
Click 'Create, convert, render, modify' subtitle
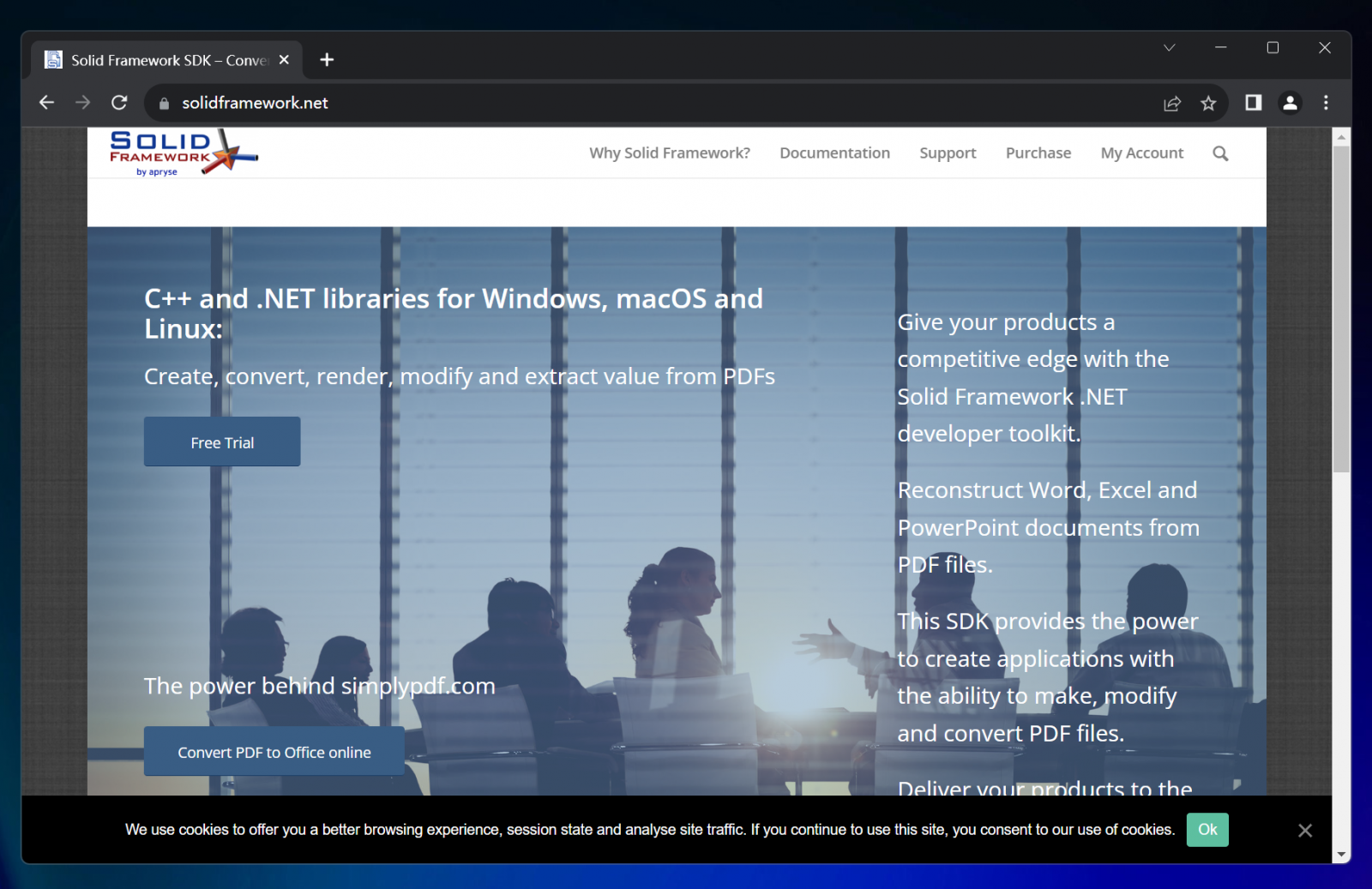(x=460, y=376)
